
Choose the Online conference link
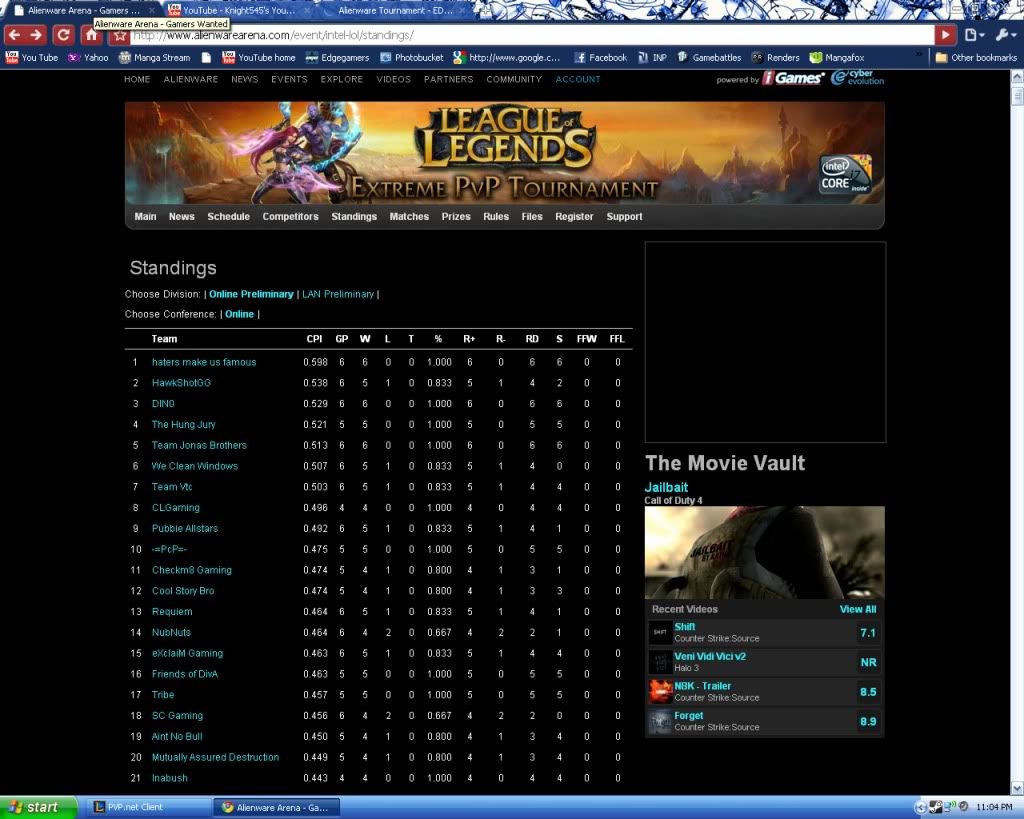pyautogui.click(x=240, y=314)
